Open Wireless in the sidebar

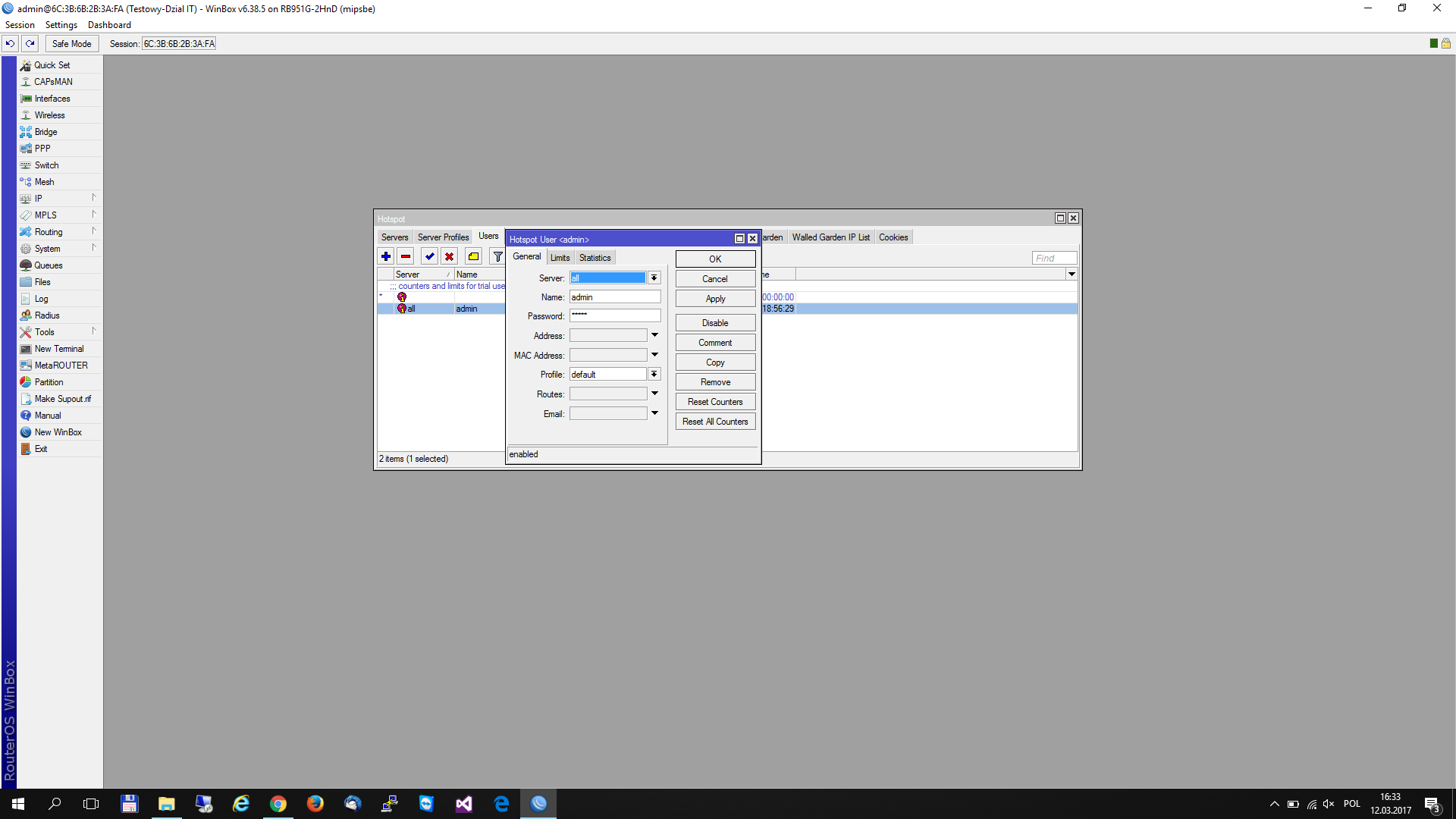[60, 115]
